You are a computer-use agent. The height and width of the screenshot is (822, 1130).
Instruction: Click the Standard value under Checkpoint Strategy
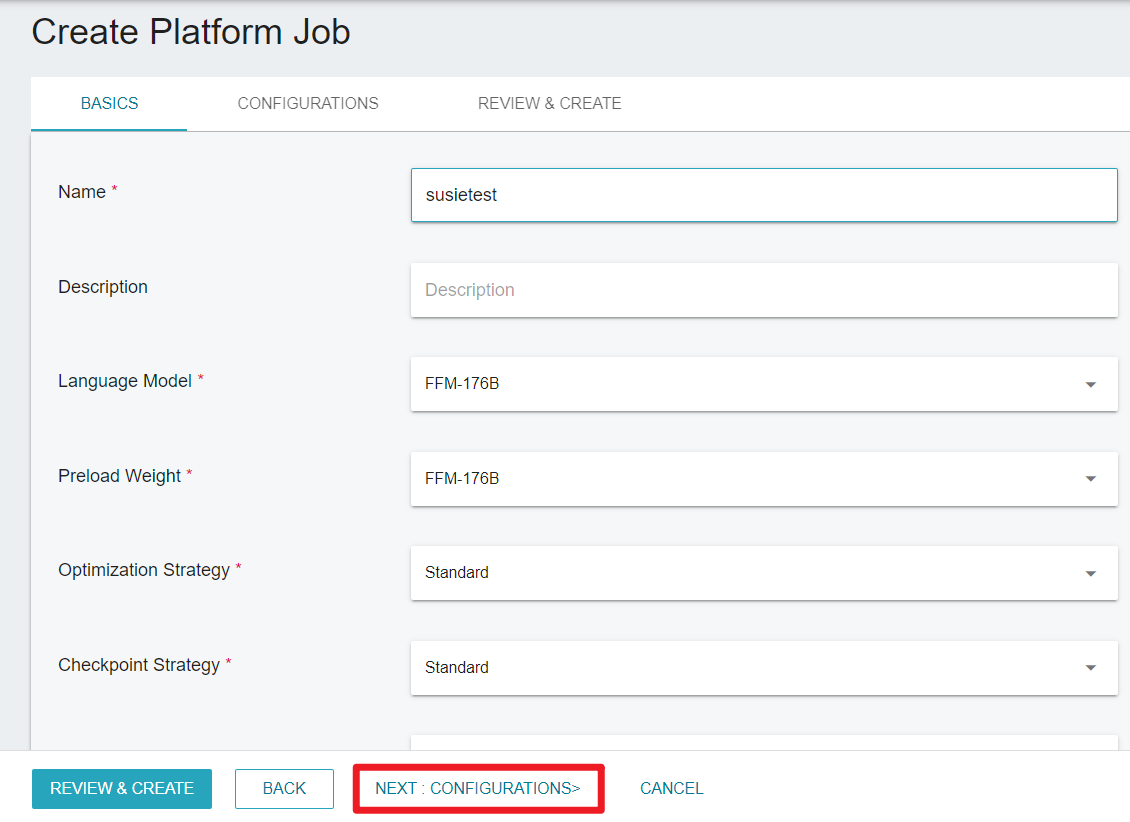[x=457, y=667]
